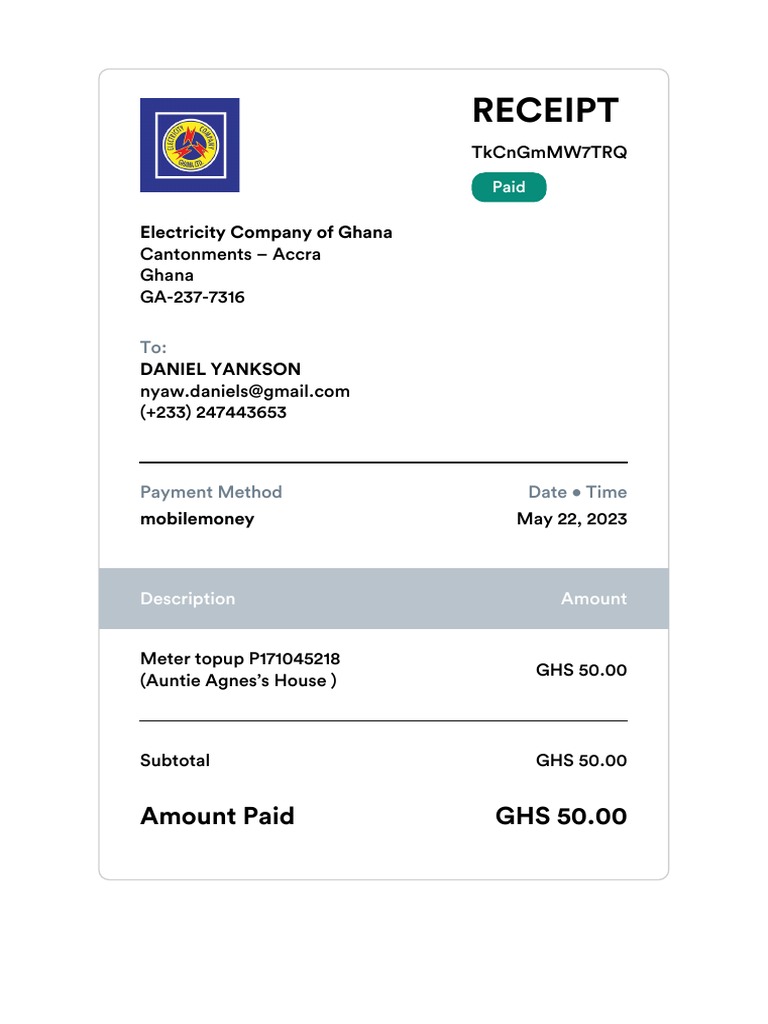Select the mobilemoney payment method value
Screen dimensions: 768x1024
[x=197, y=519]
